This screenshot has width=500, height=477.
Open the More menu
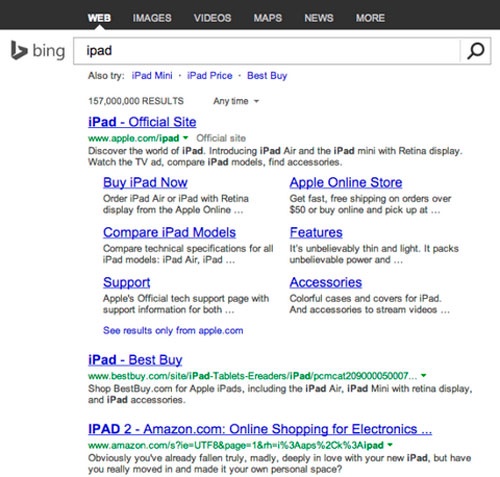coord(370,18)
